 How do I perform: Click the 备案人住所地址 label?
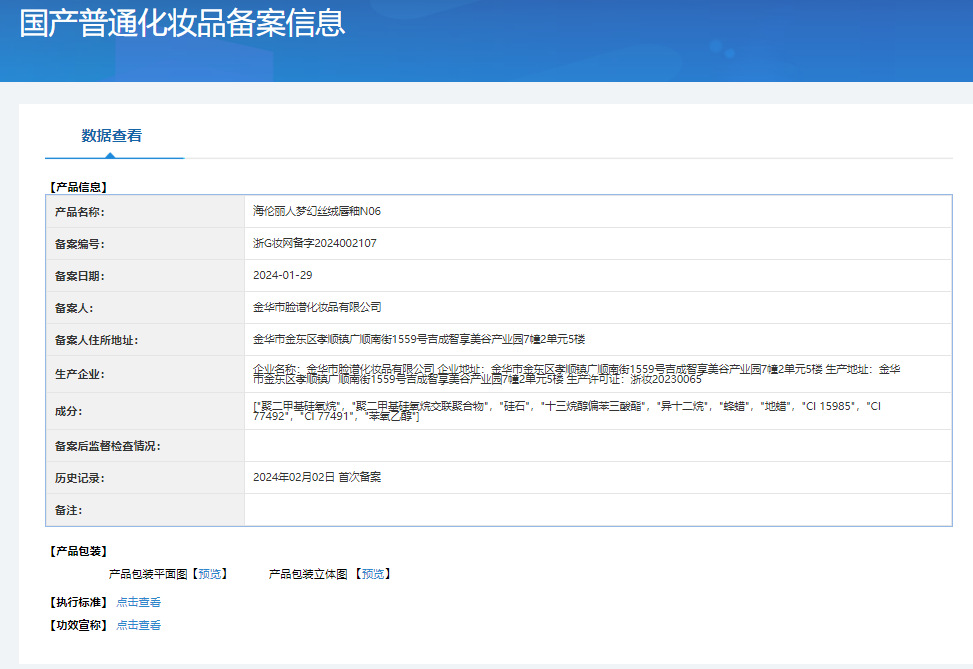(x=96, y=340)
